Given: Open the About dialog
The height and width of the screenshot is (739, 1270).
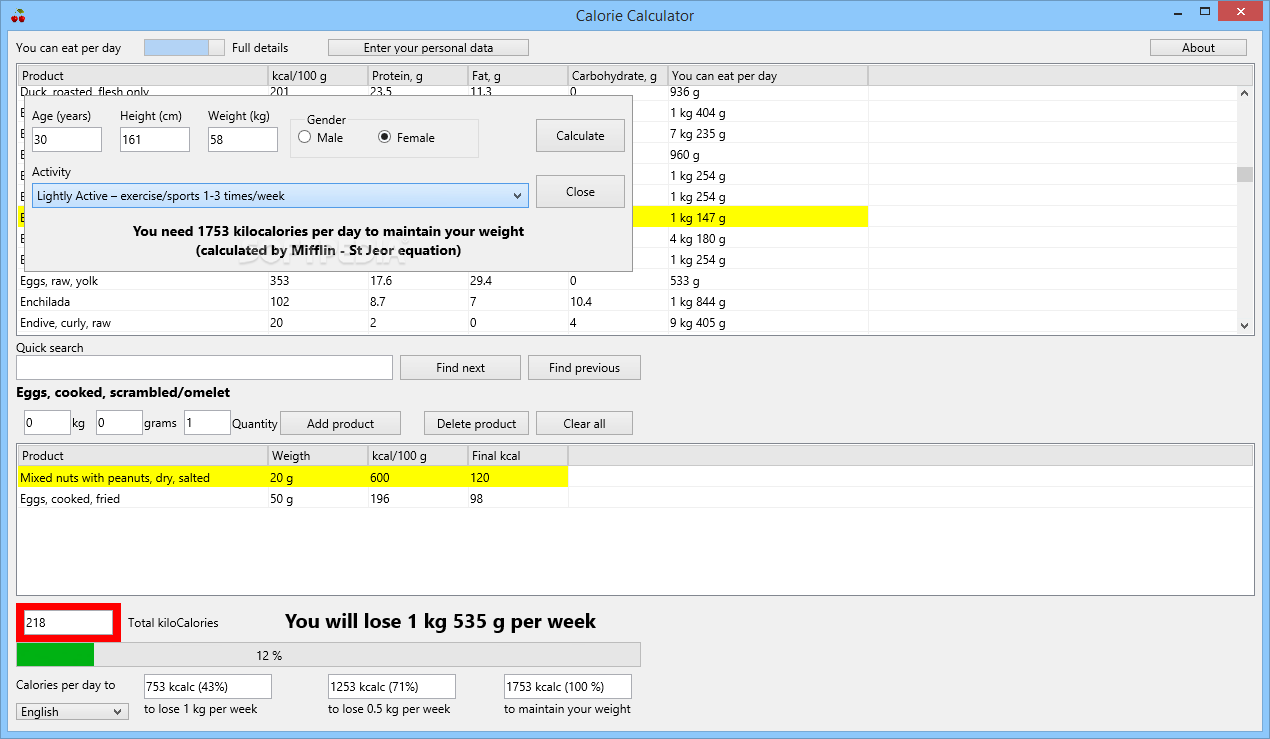Looking at the screenshot, I should pos(1198,47).
